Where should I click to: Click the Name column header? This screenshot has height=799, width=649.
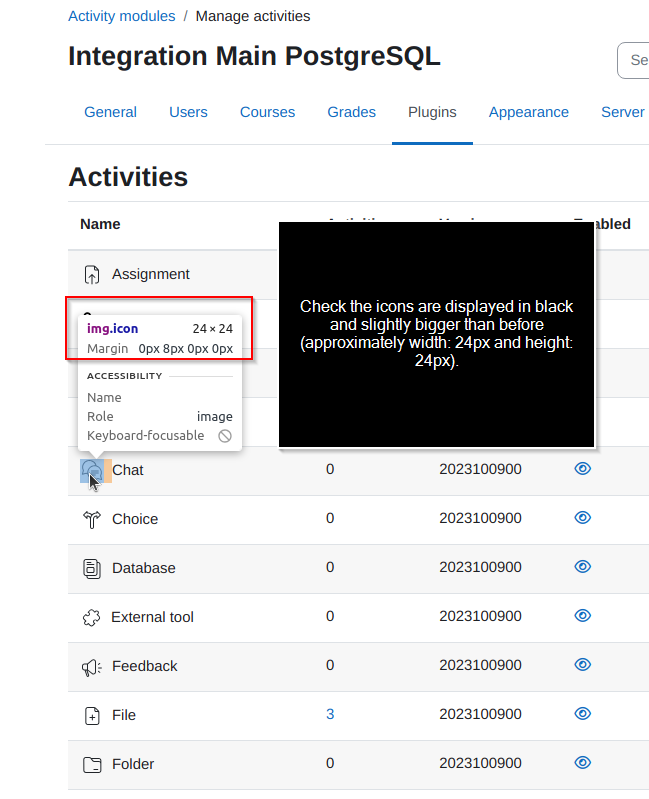coord(100,224)
